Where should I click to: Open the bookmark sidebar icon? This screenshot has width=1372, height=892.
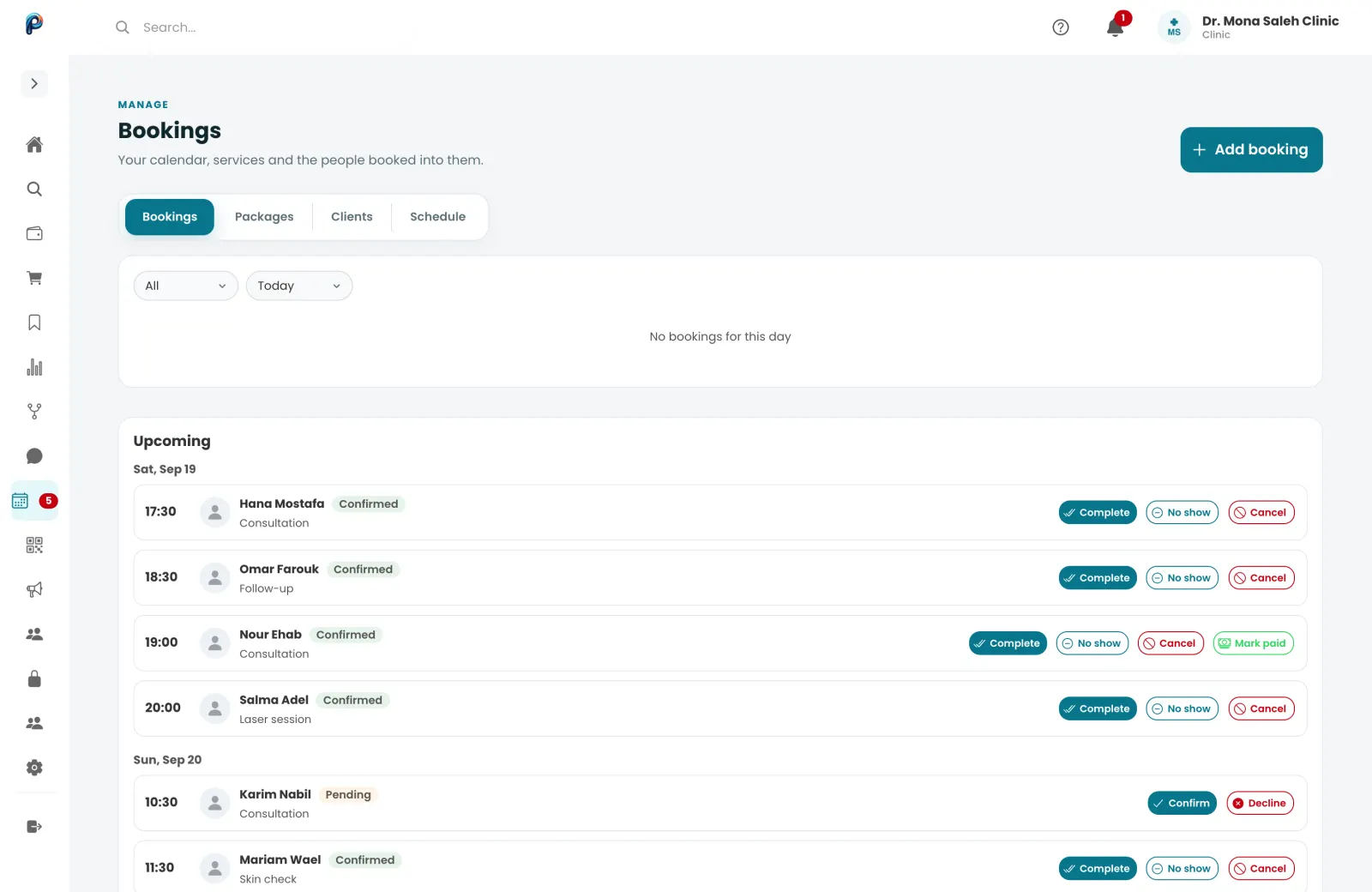pyautogui.click(x=34, y=322)
